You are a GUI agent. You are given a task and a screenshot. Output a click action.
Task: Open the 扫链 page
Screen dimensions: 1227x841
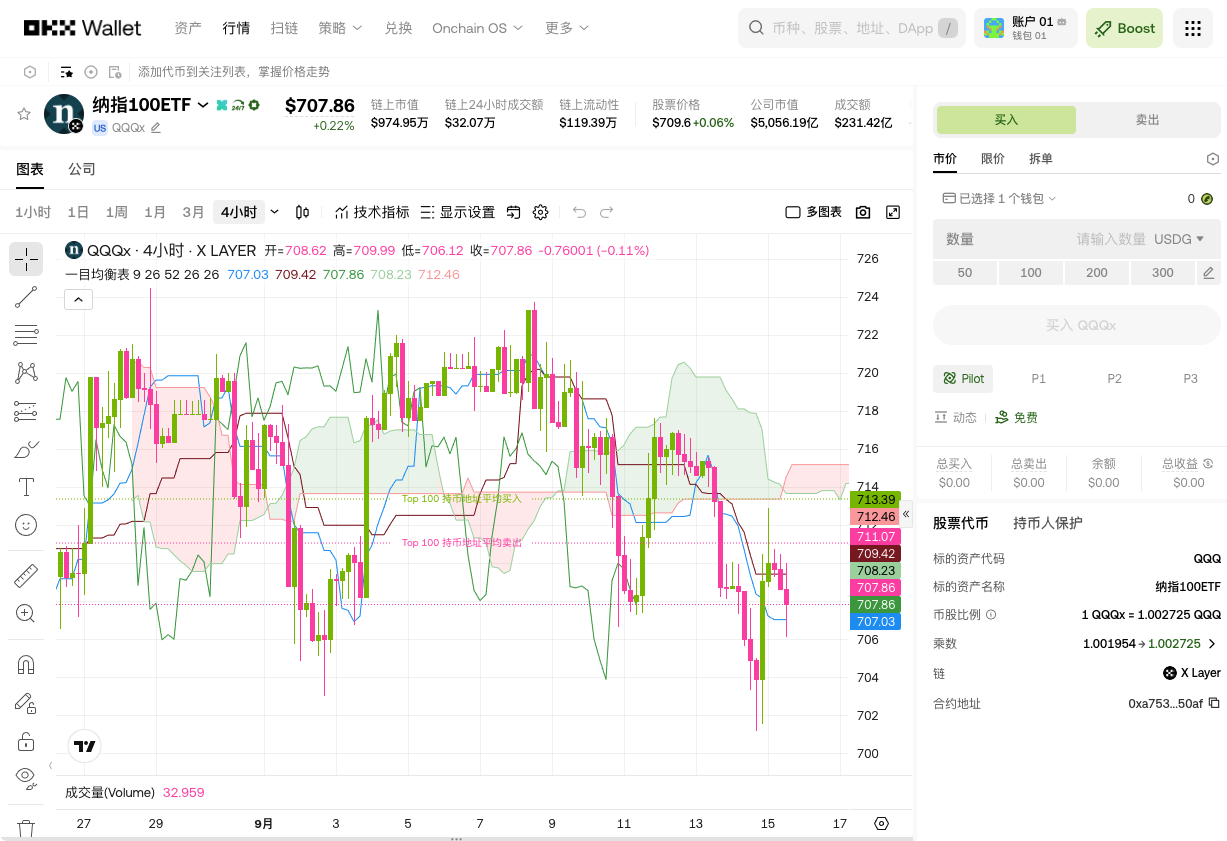(x=284, y=28)
